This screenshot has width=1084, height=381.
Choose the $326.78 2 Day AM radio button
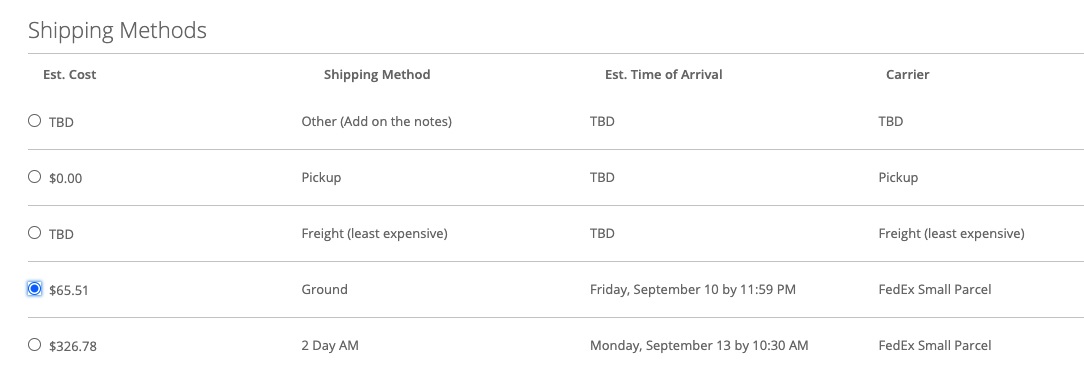[35, 344]
